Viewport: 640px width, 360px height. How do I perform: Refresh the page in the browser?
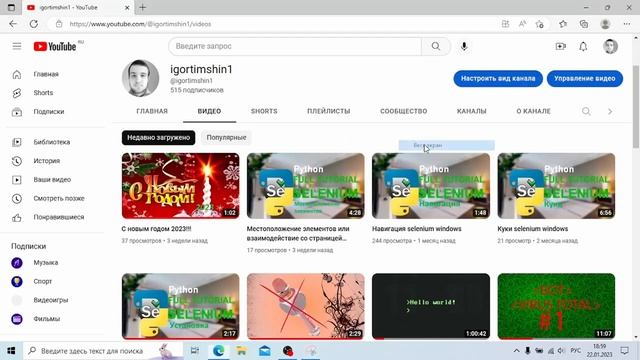point(34,24)
